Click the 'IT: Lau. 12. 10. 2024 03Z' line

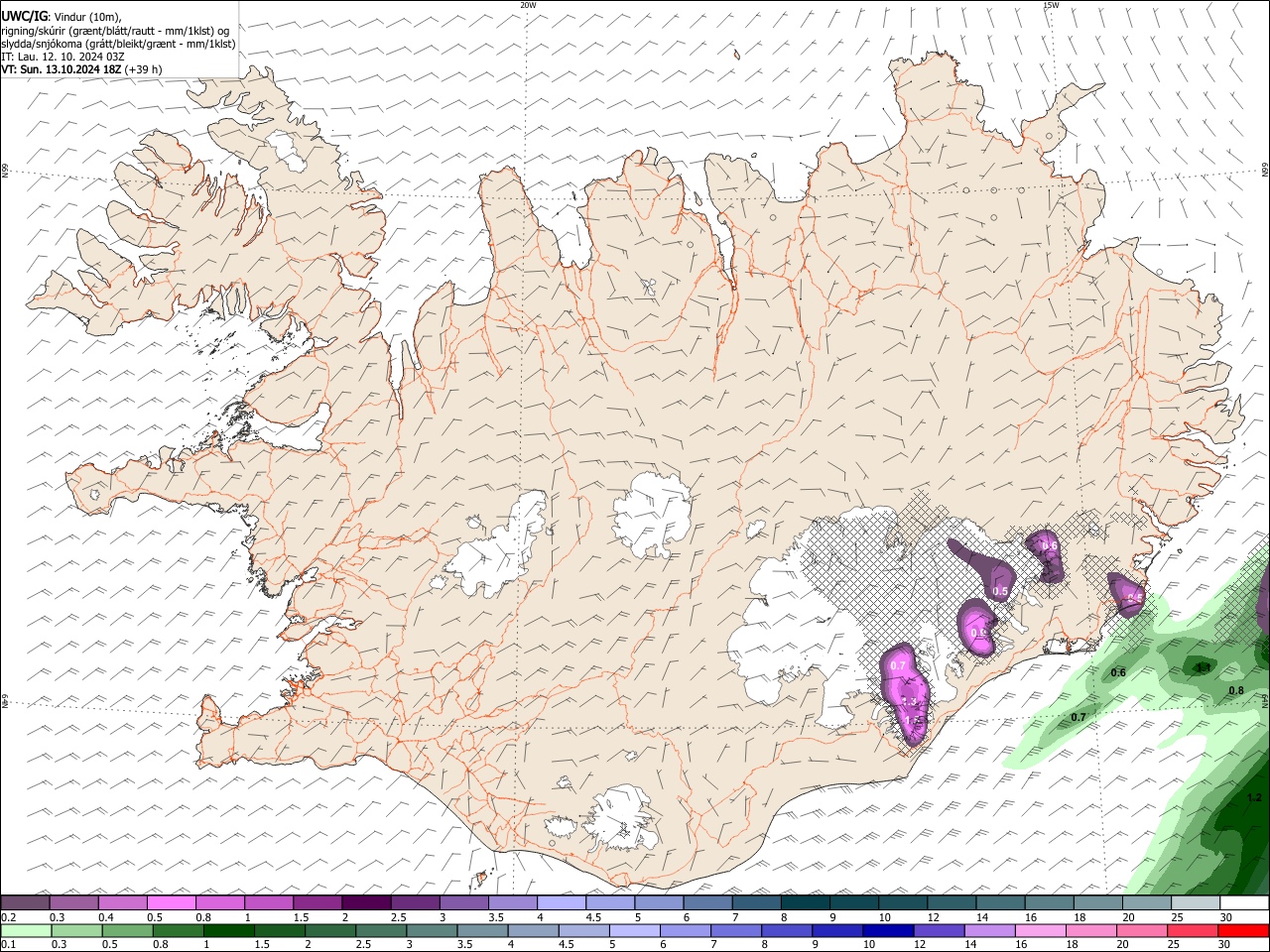pos(63,57)
